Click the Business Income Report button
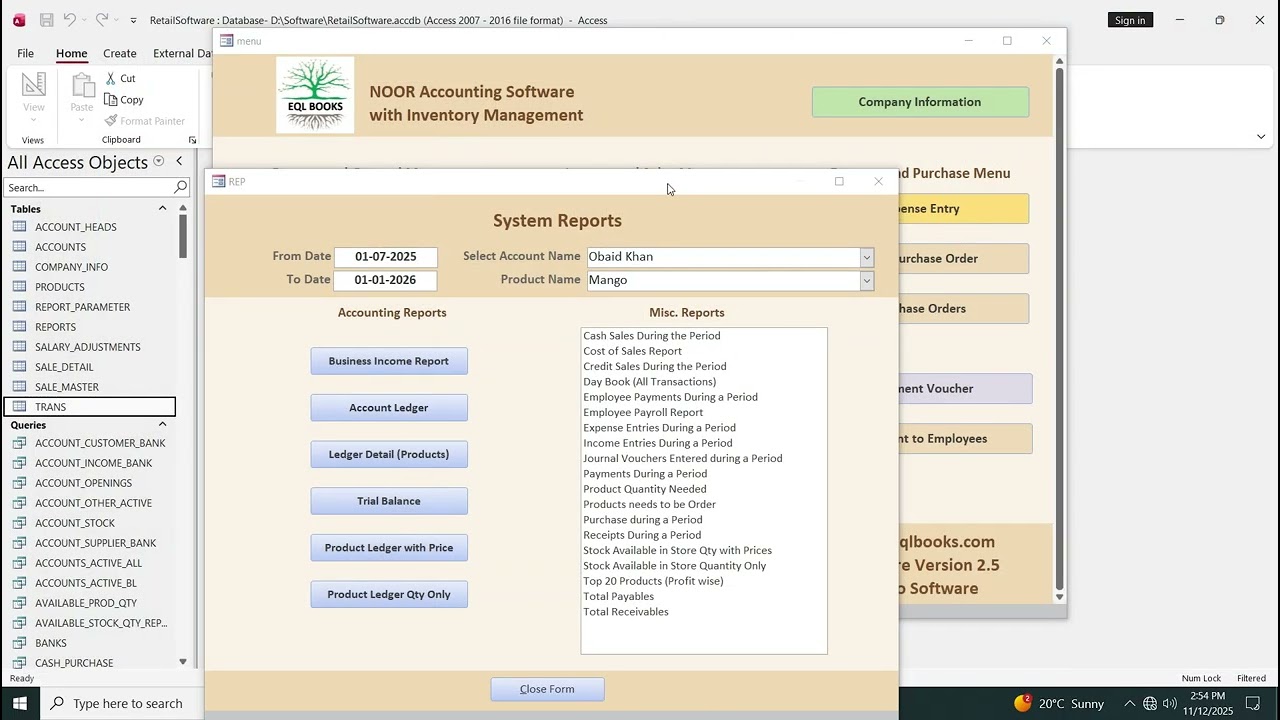 click(x=389, y=361)
